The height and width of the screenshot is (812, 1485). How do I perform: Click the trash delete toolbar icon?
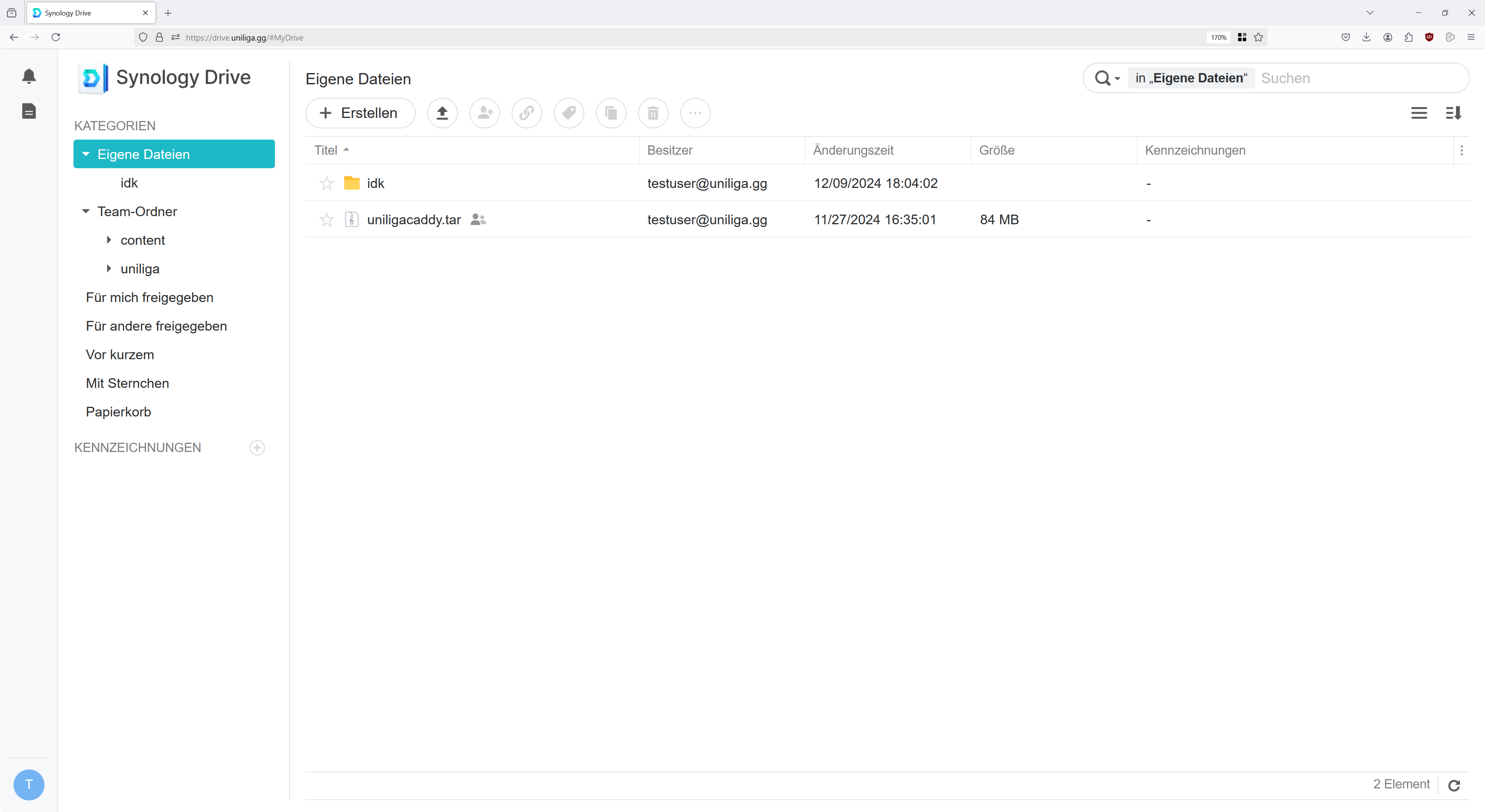coord(652,113)
